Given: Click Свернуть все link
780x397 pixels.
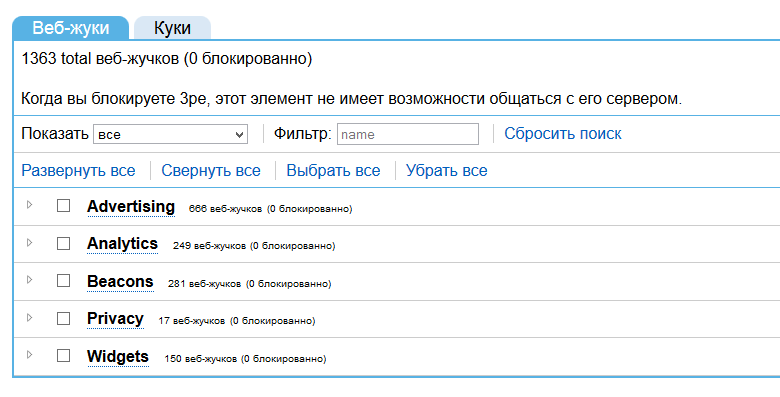Looking at the screenshot, I should coord(211,171).
